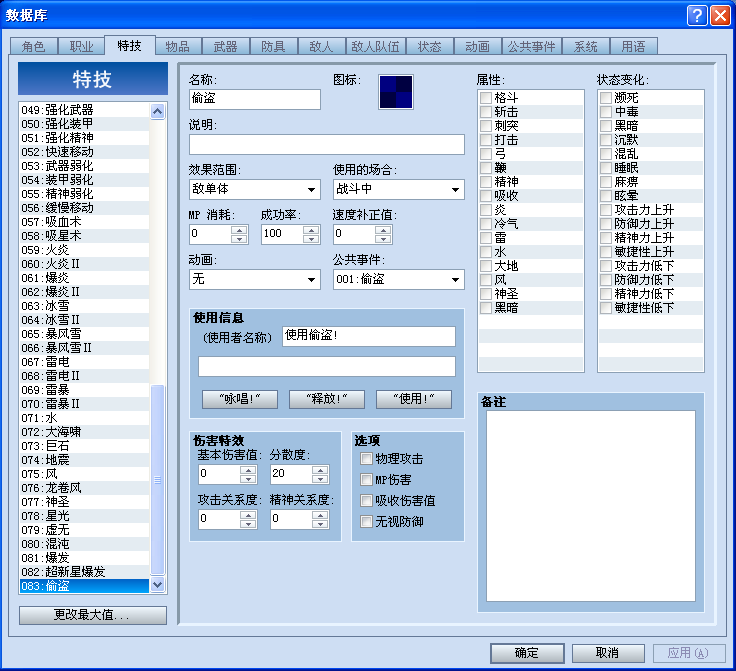Switch to the 角色 tab
This screenshot has height=671, width=736.
[x=33, y=46]
